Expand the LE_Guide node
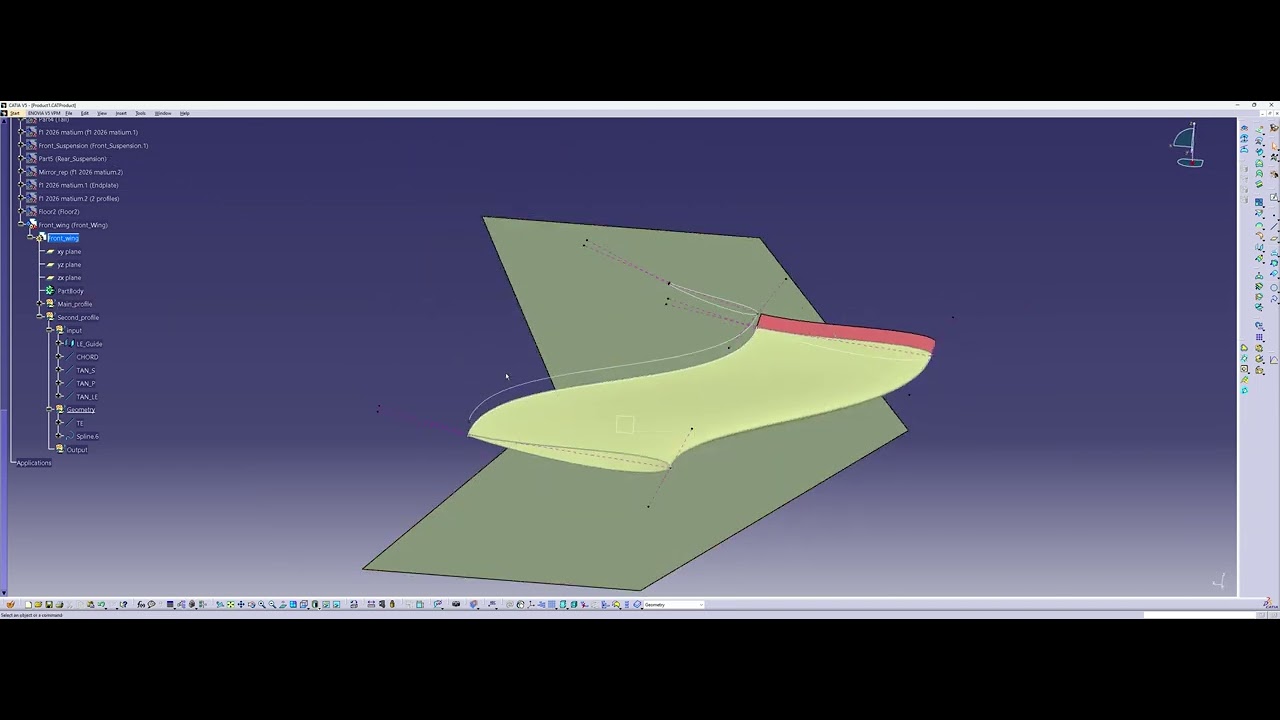Image resolution: width=1280 pixels, height=720 pixels. tap(59, 343)
